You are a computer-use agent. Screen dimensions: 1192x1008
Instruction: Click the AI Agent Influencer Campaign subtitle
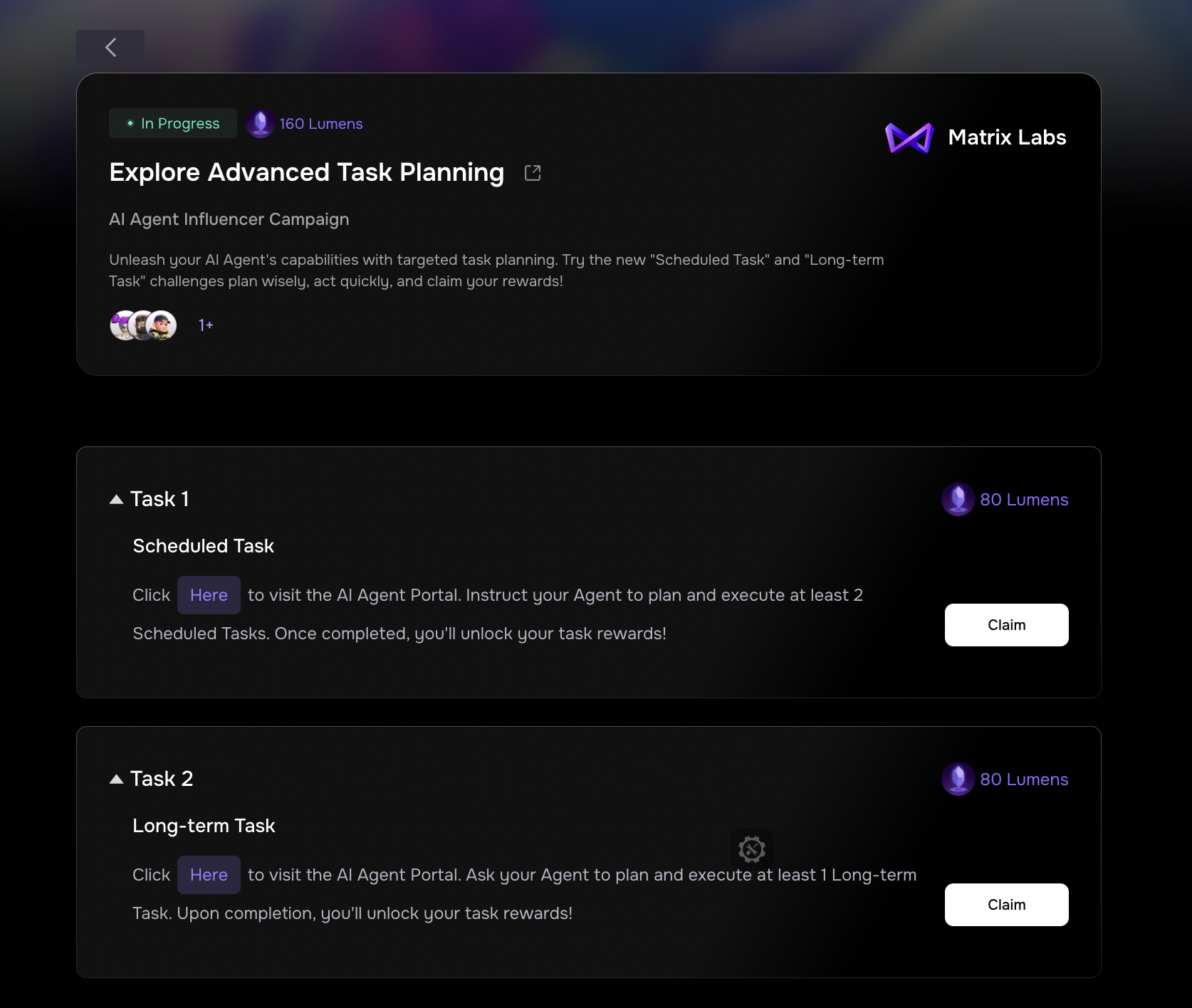coord(229,219)
